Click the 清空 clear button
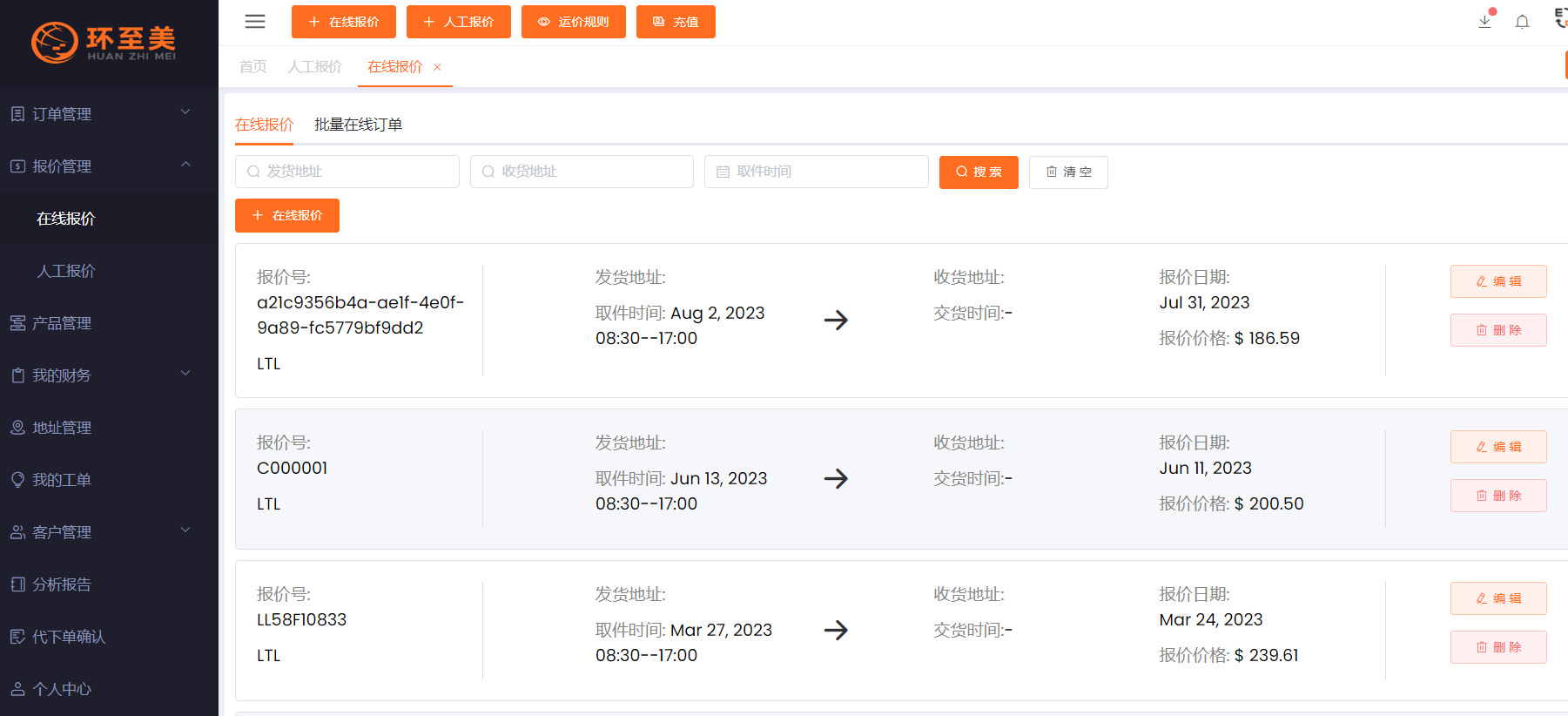Screen dimensions: 1568x716 click(1068, 172)
